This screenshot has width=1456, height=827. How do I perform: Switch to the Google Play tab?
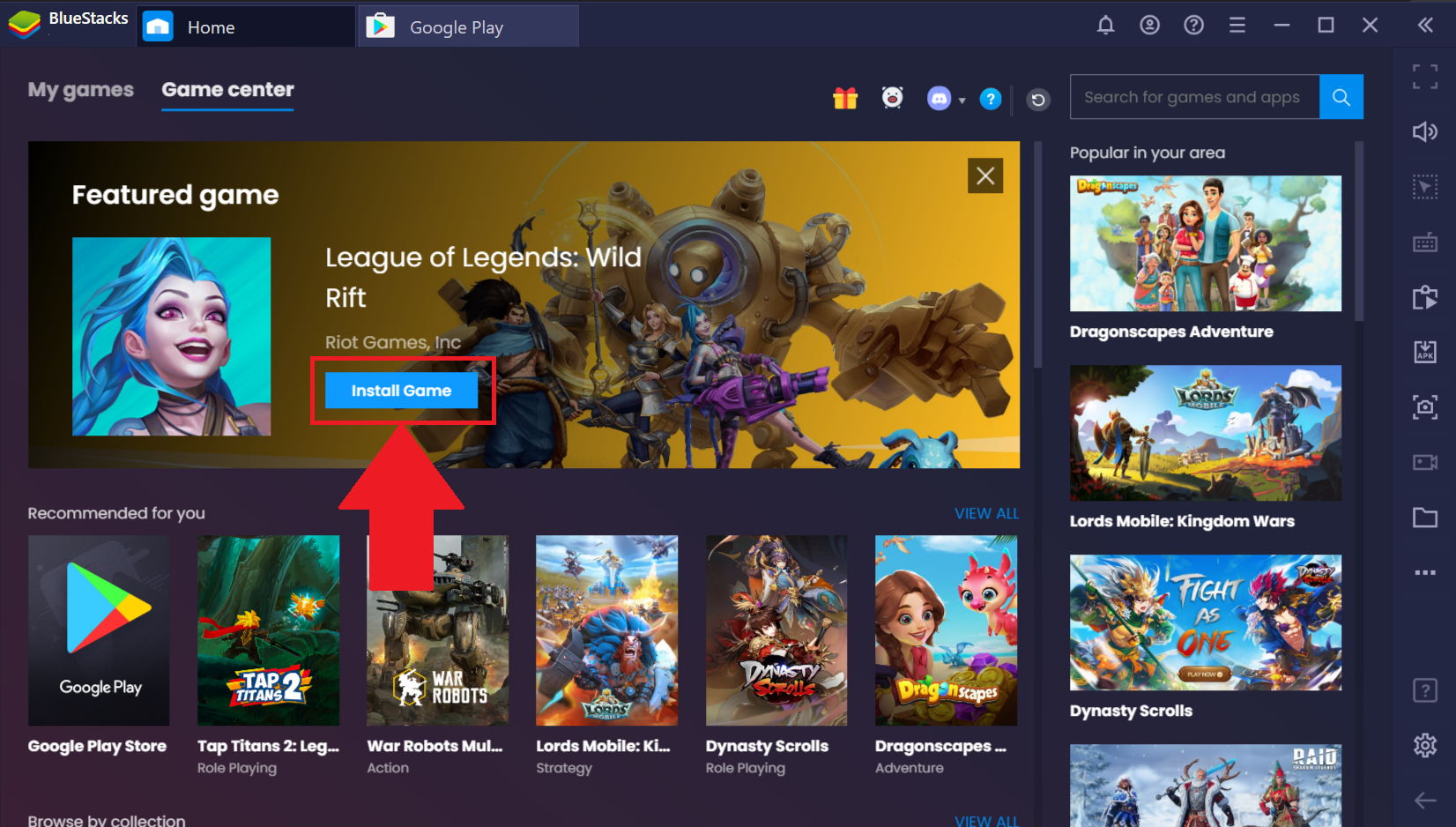pos(468,26)
